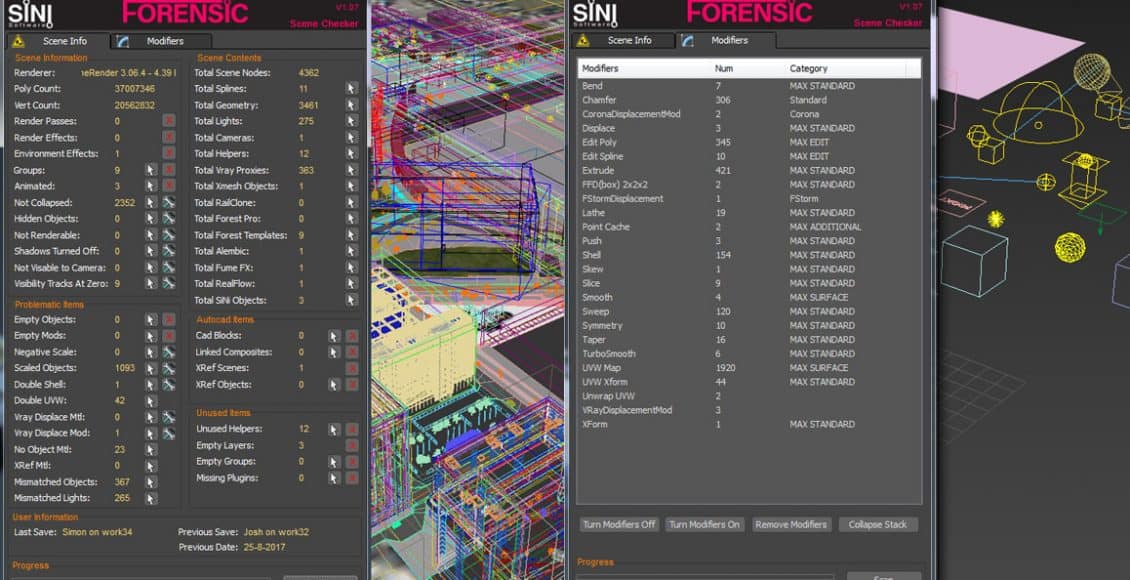The height and width of the screenshot is (580, 1130).
Task: Click select icon for Total Forest Templates
Action: (x=351, y=235)
